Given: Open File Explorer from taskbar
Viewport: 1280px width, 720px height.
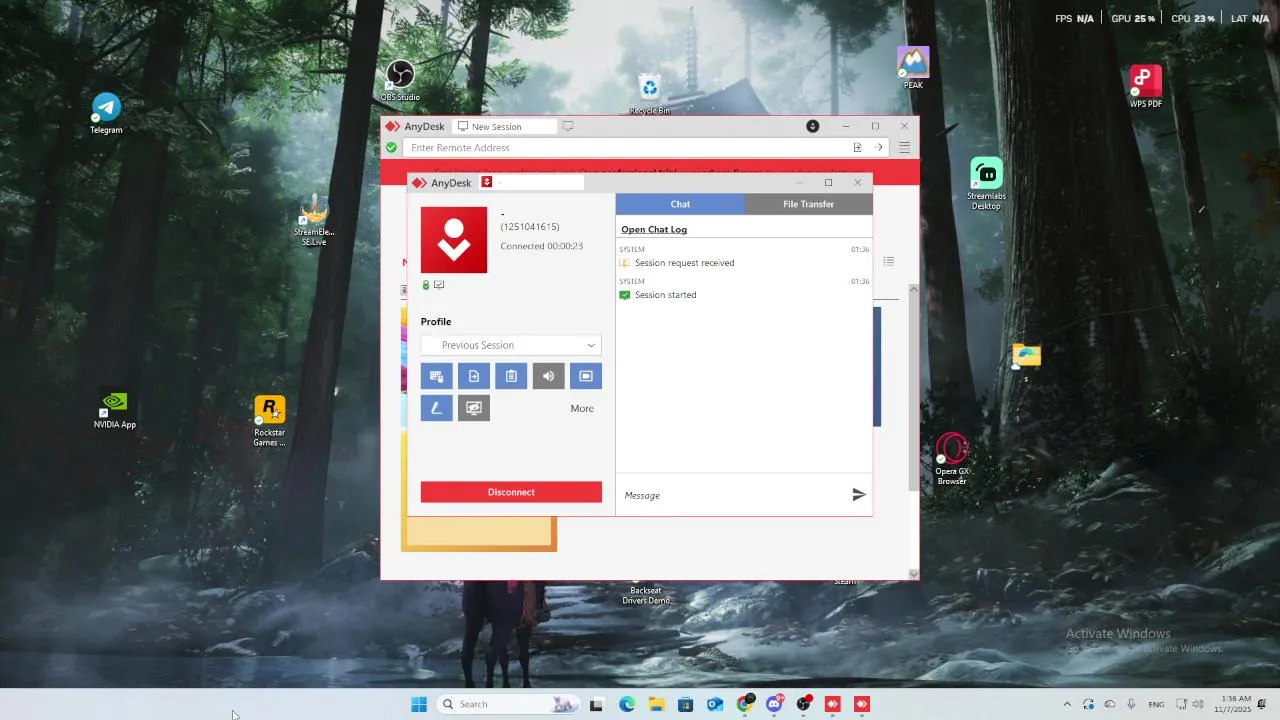Looking at the screenshot, I should 656,704.
